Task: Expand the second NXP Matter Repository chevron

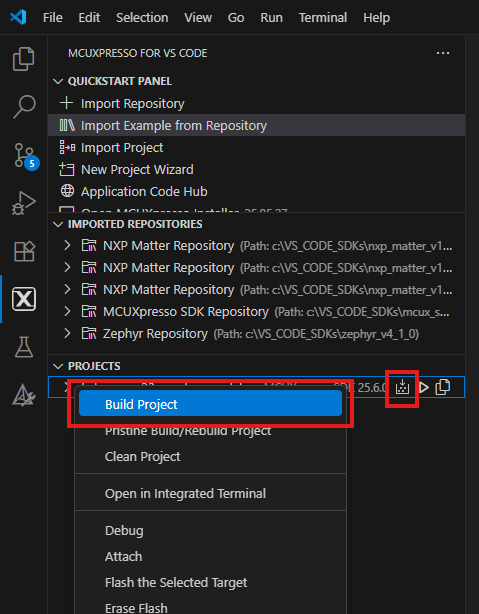Action: [x=67, y=267]
